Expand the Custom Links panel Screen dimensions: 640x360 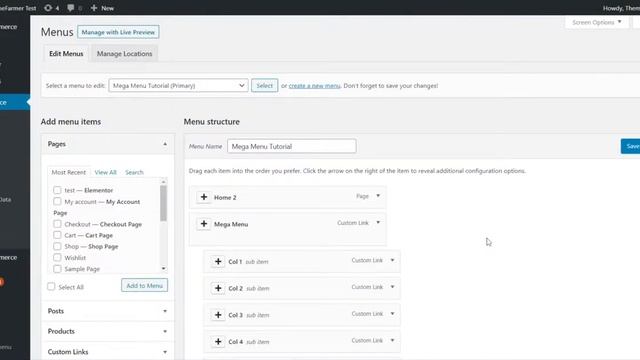click(x=165, y=352)
